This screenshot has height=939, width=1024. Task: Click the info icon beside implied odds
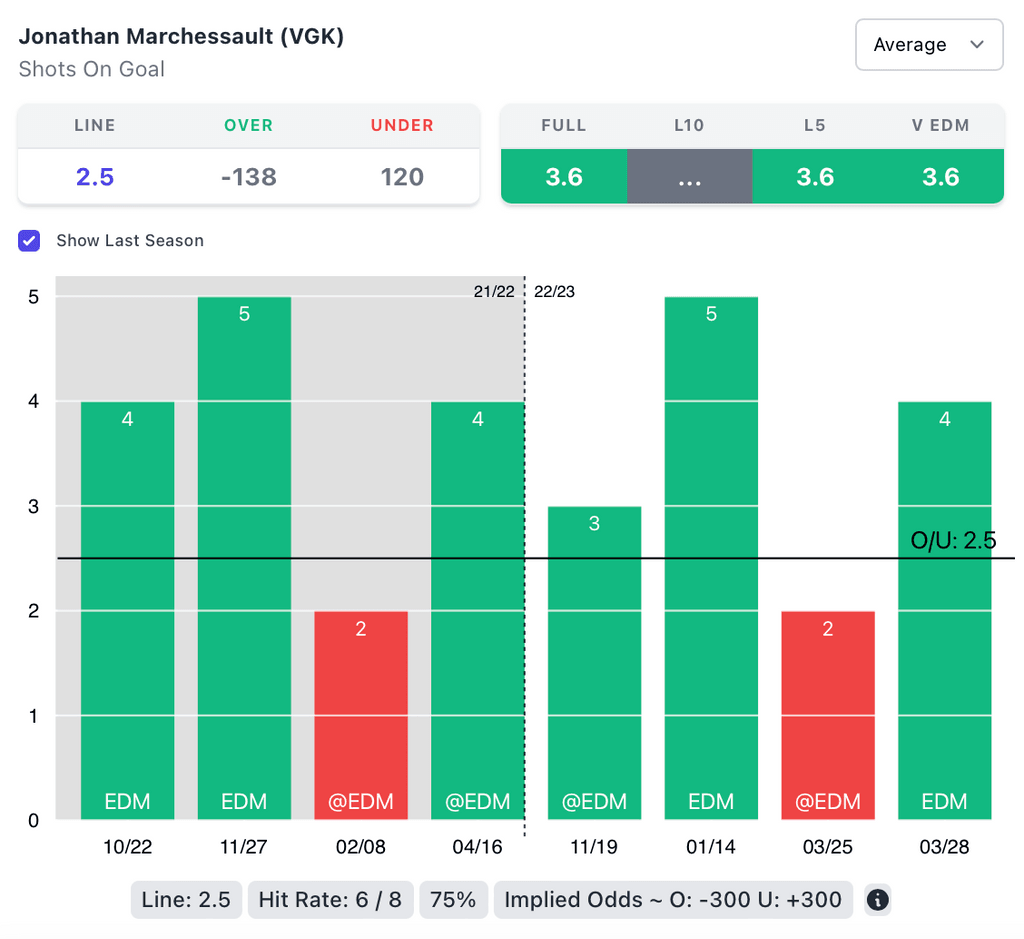(877, 900)
